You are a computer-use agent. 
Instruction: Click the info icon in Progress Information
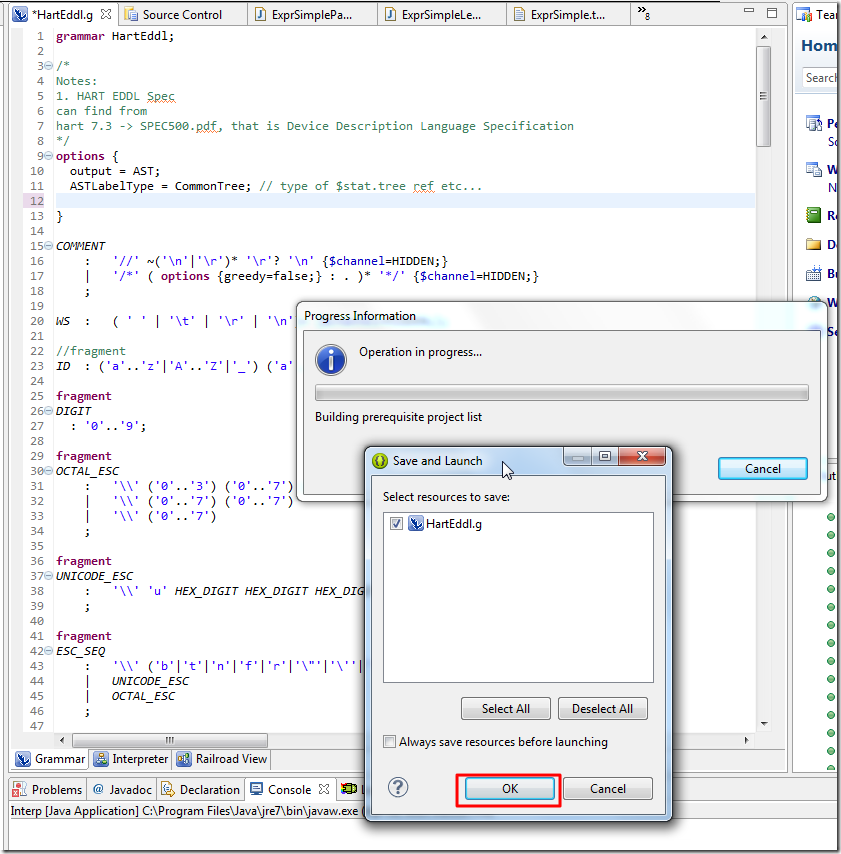coord(331,360)
